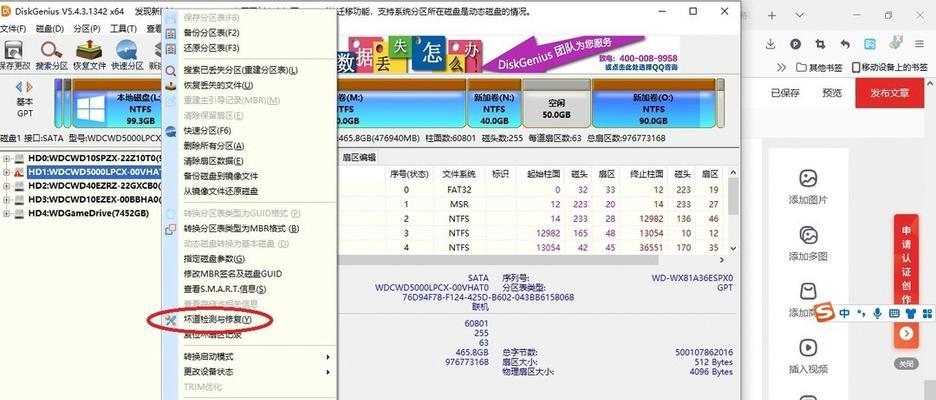Open the 磁盘(D) menu
The height and width of the screenshot is (400, 936).
point(50,28)
